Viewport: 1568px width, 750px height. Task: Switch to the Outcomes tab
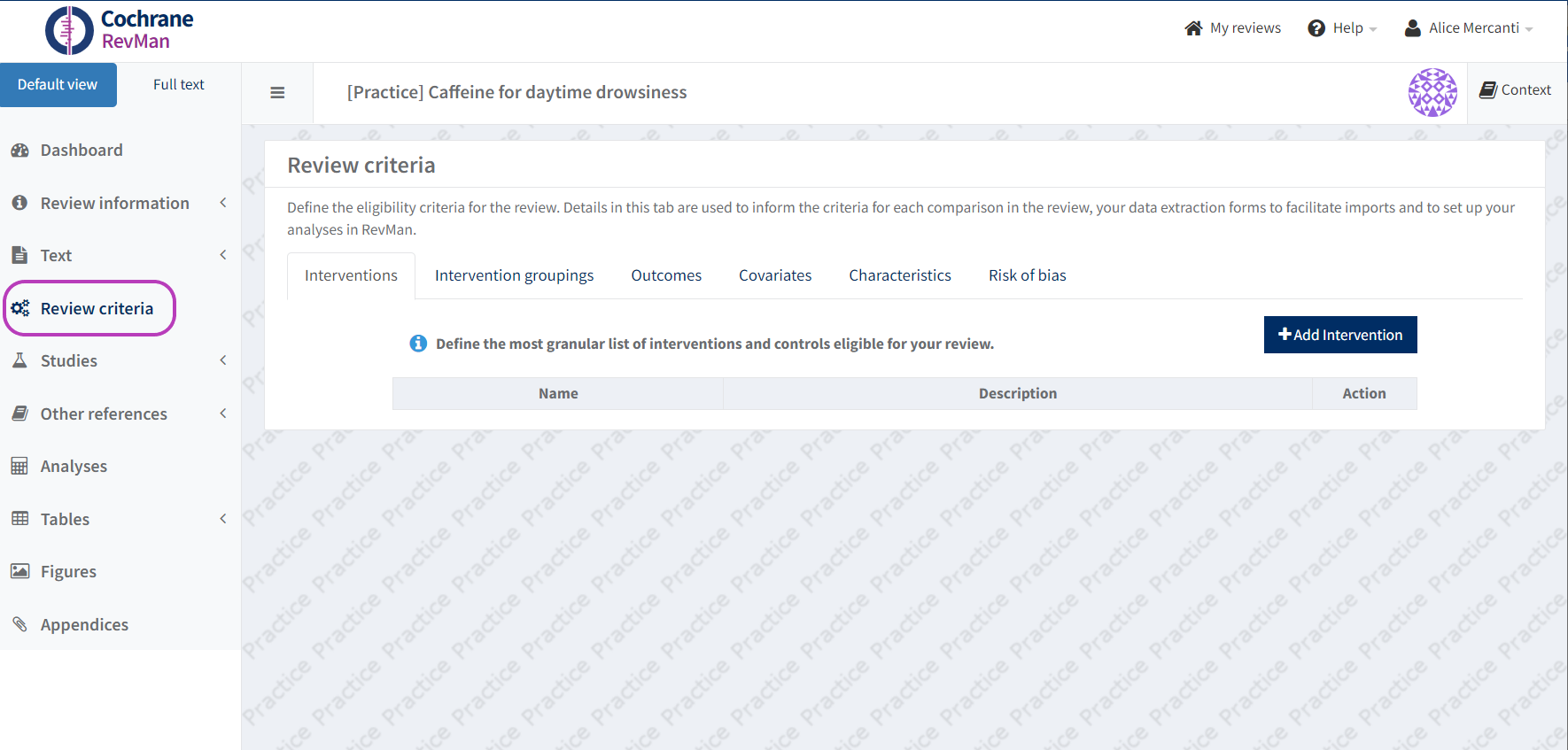666,275
